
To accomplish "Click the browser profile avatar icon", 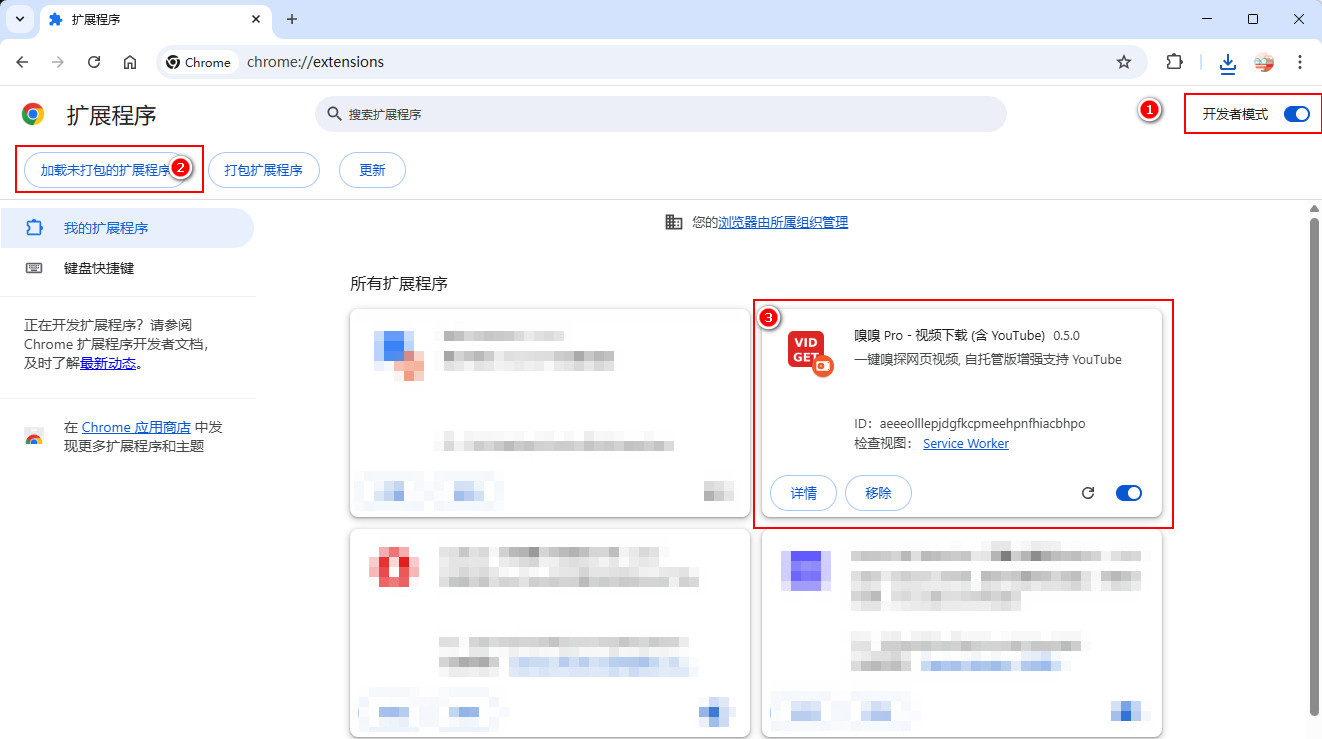I will pyautogui.click(x=1264, y=61).
